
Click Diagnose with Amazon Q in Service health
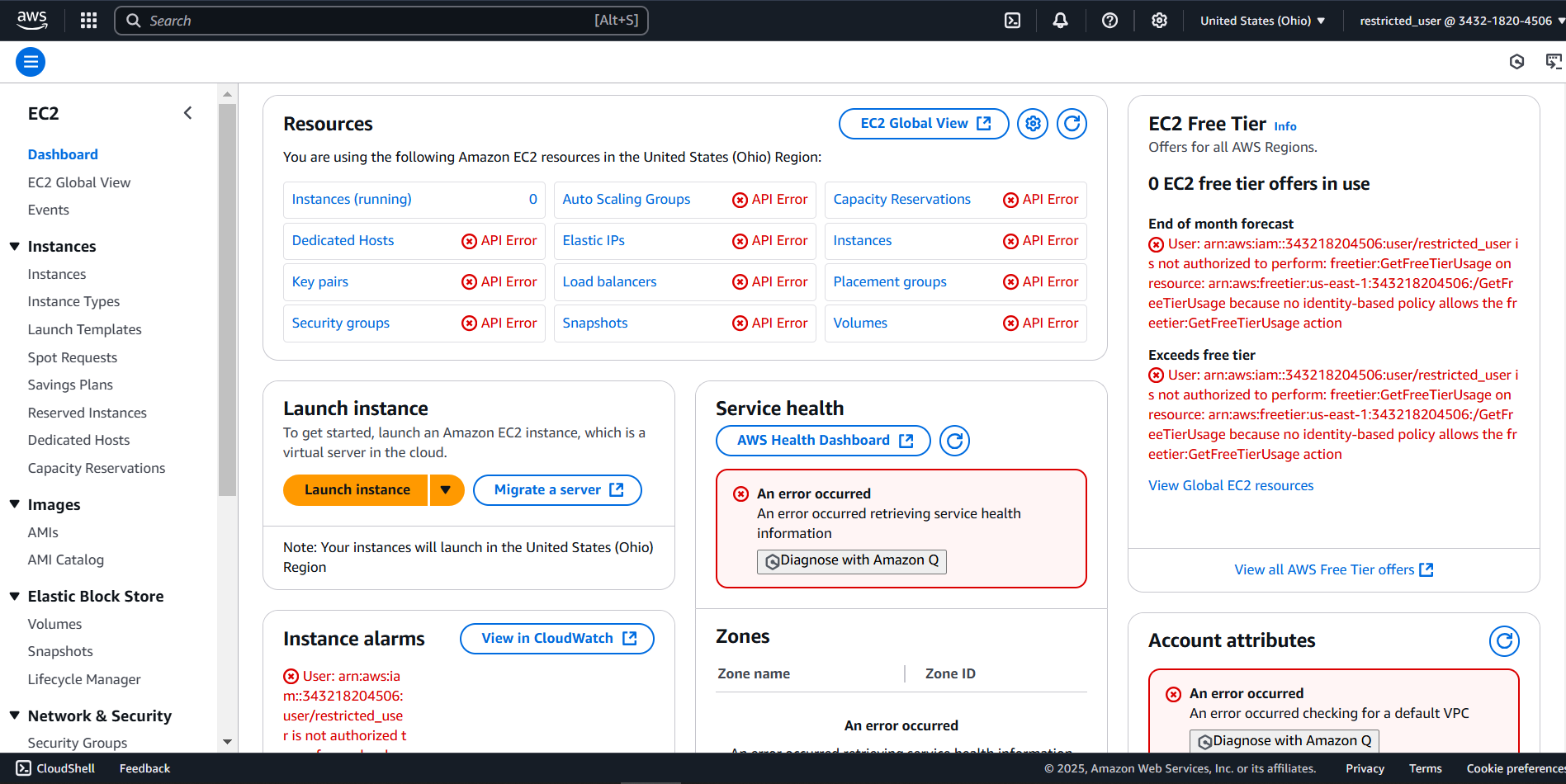click(852, 561)
